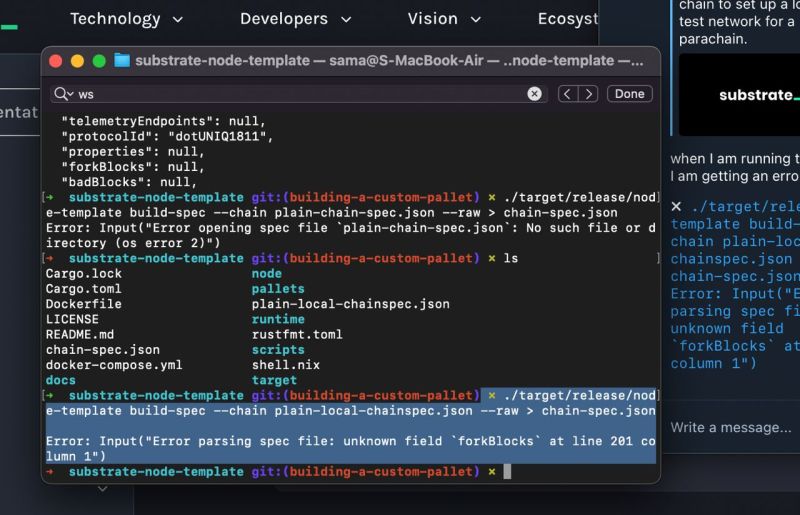Click the X mark in the chat message

tap(676, 206)
